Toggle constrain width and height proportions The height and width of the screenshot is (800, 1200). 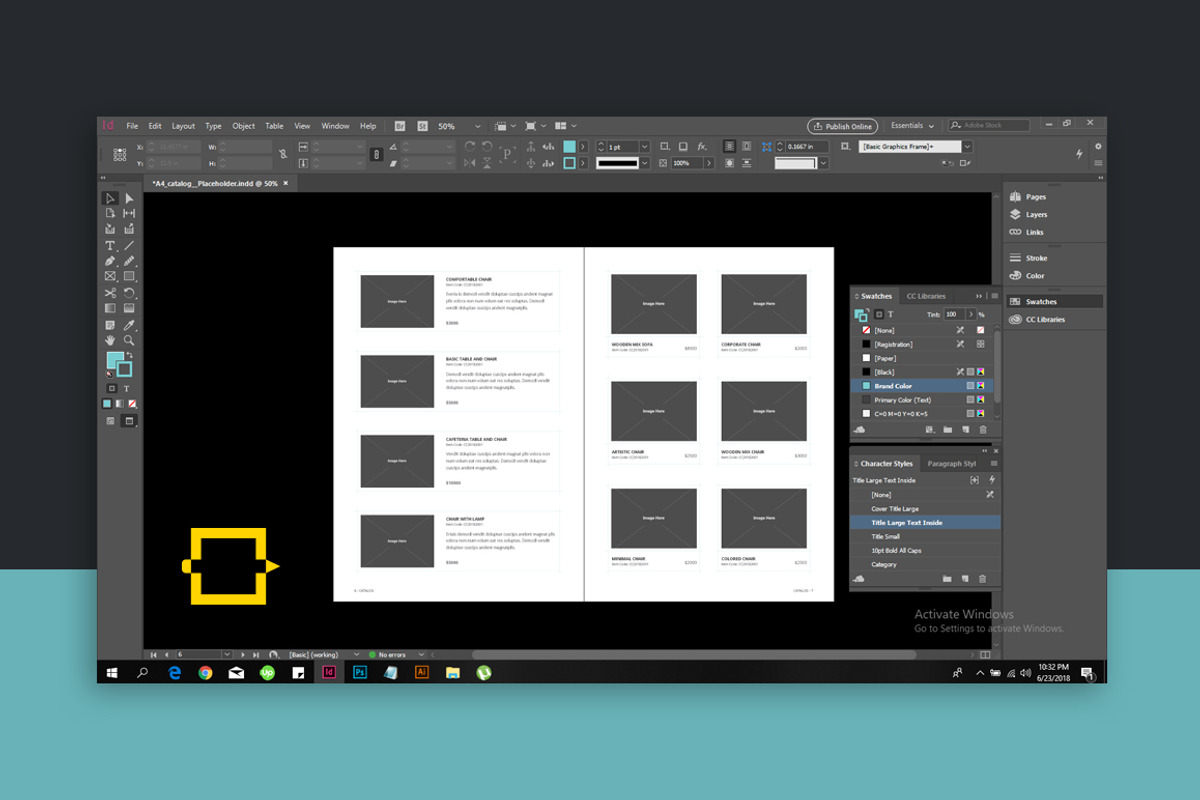pyautogui.click(x=283, y=155)
